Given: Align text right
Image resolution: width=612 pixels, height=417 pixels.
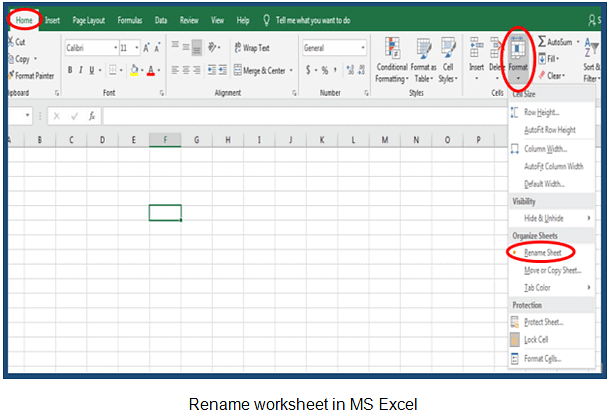Looking at the screenshot, I should pos(197,70).
